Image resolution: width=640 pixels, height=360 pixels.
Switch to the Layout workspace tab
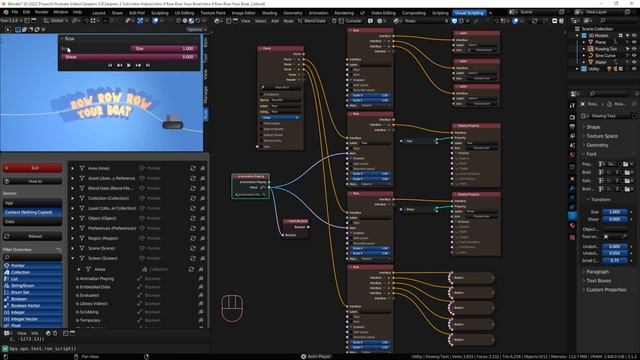click(99, 13)
